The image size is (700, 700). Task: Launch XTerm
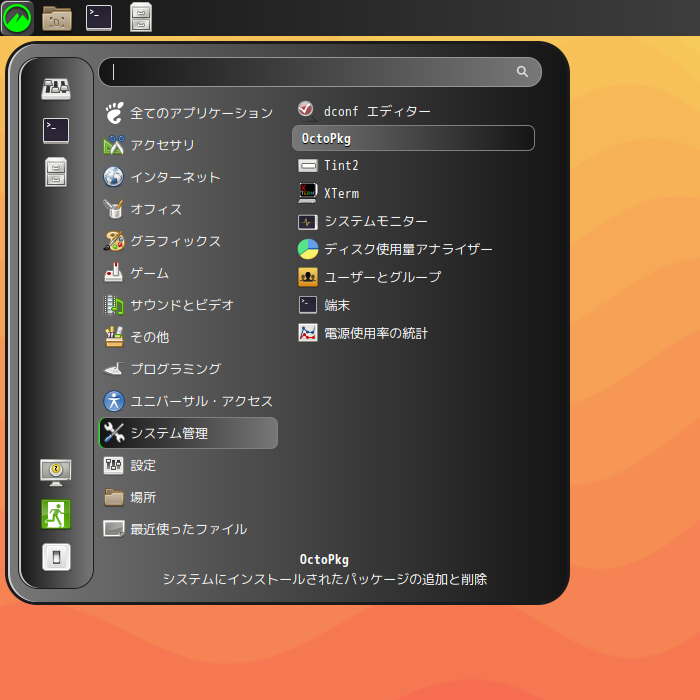pyautogui.click(x=413, y=193)
